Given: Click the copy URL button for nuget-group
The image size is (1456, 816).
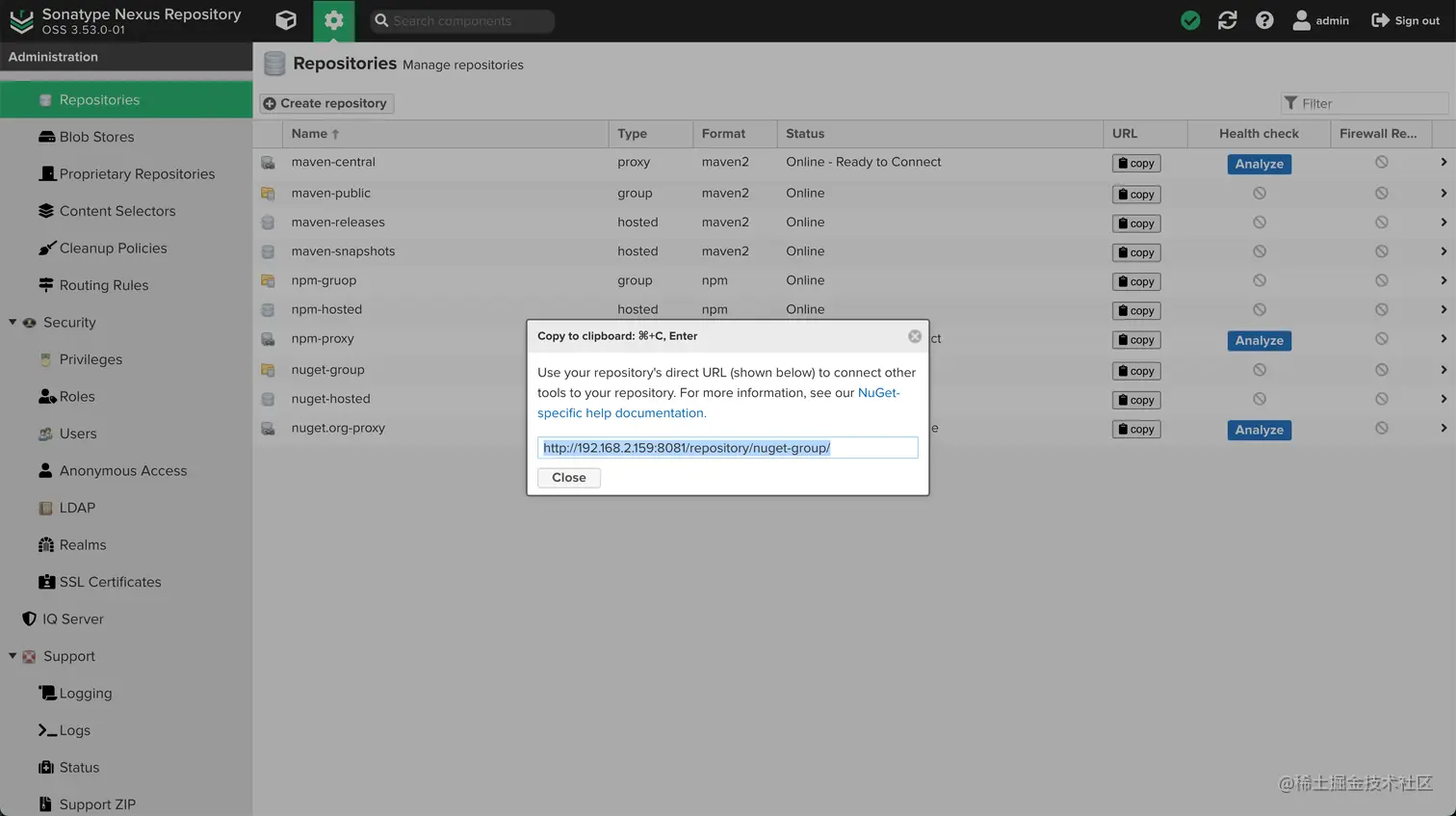Looking at the screenshot, I should click(1136, 371).
